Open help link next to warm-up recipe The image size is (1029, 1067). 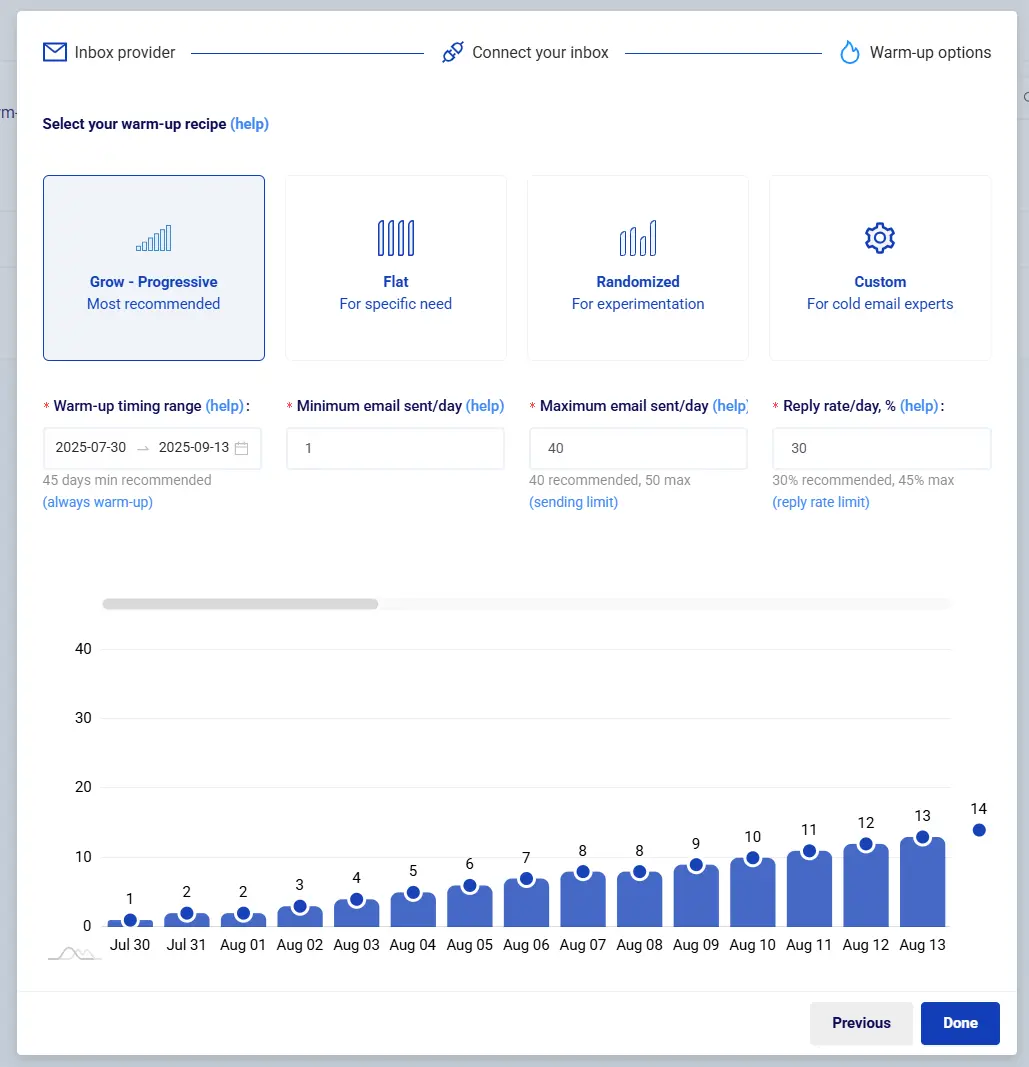(x=249, y=124)
